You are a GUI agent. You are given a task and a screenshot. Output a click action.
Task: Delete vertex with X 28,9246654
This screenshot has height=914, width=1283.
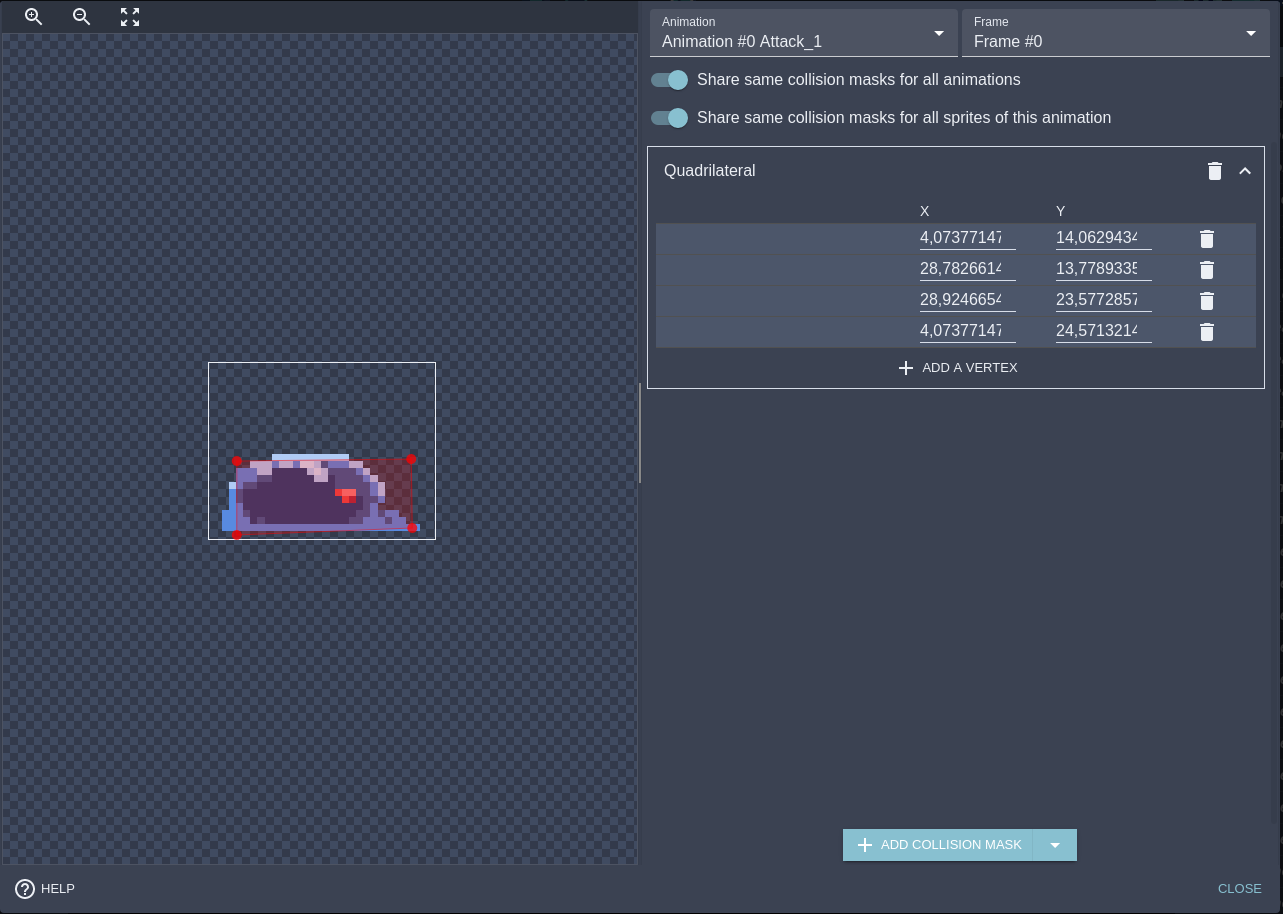click(x=1207, y=301)
